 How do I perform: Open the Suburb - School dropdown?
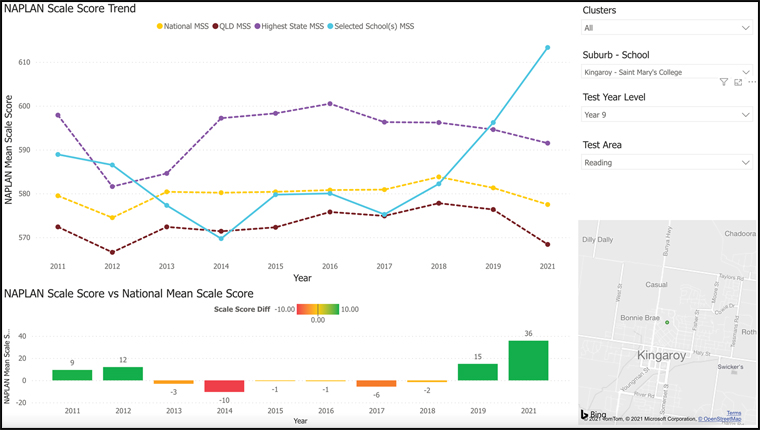coord(667,72)
